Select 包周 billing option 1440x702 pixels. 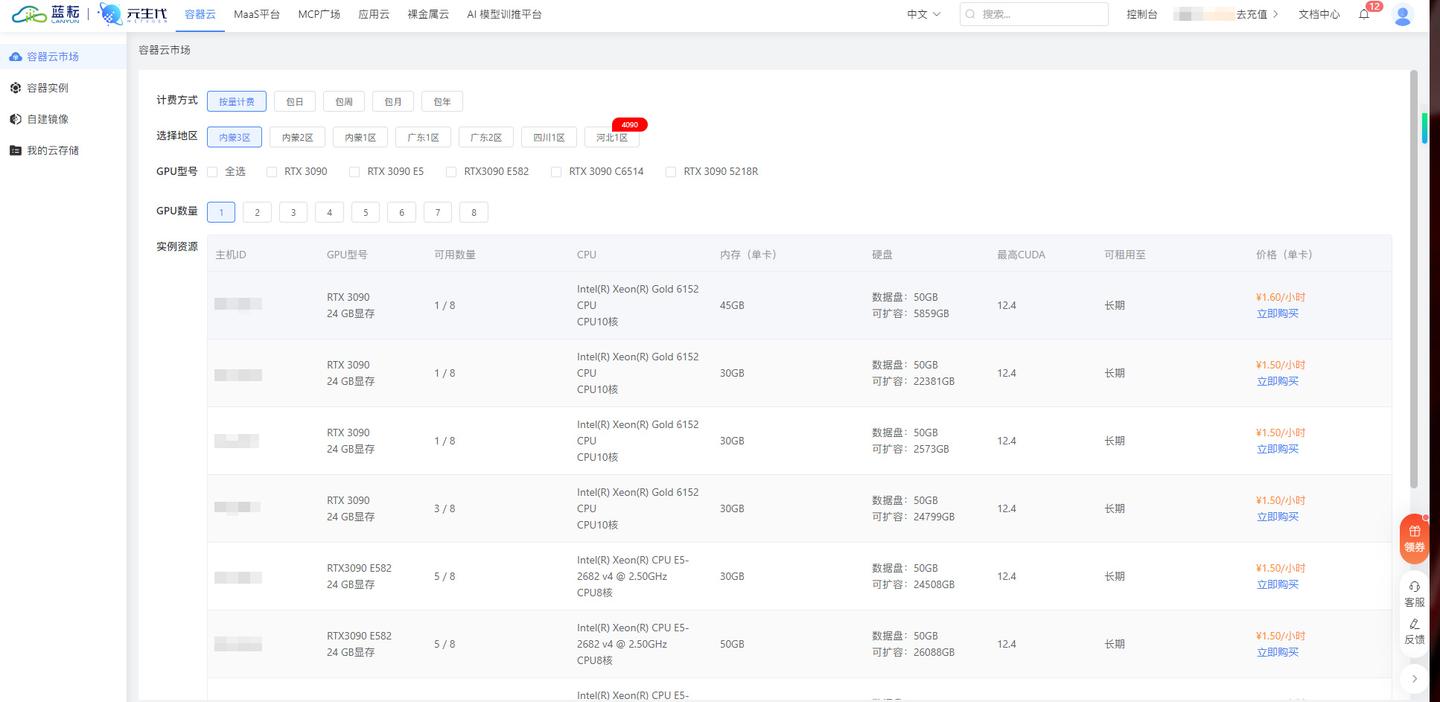click(344, 101)
